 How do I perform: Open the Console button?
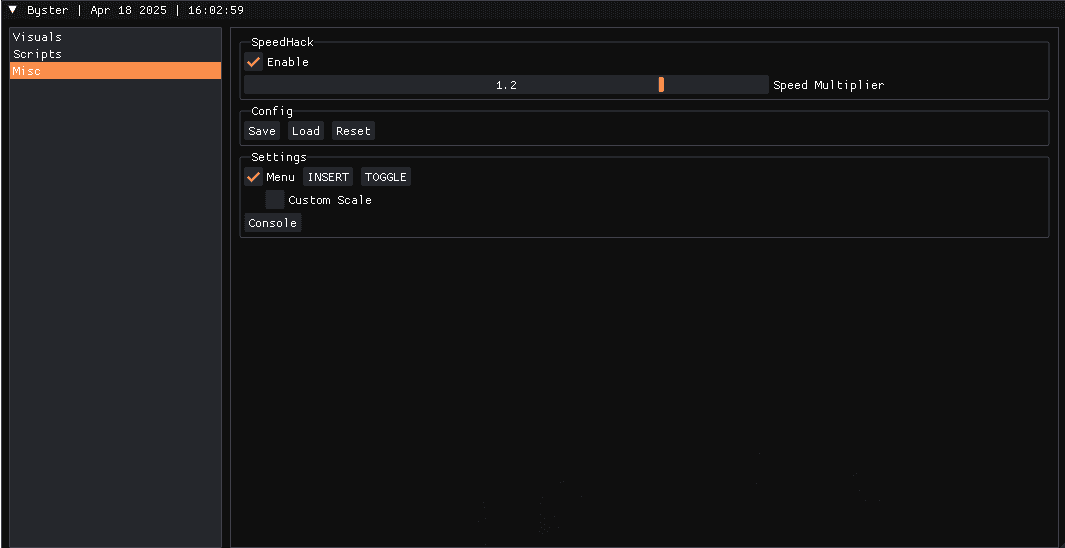pyautogui.click(x=272, y=223)
